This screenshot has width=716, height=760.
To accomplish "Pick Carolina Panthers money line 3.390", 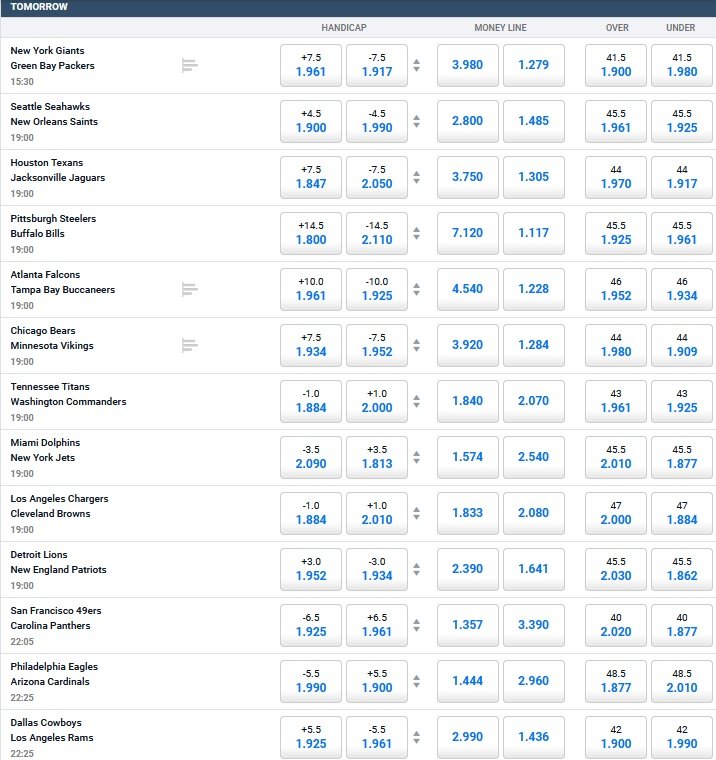I will click(x=534, y=625).
